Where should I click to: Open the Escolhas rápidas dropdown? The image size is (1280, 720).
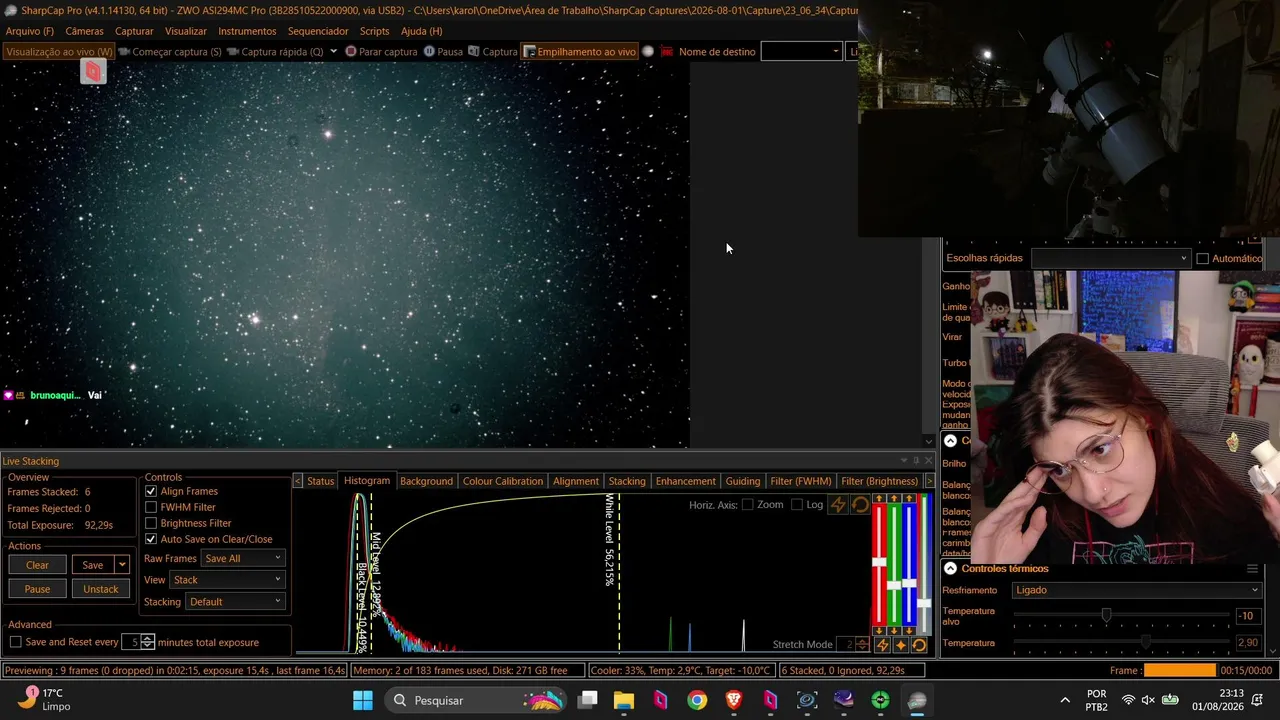point(1110,258)
